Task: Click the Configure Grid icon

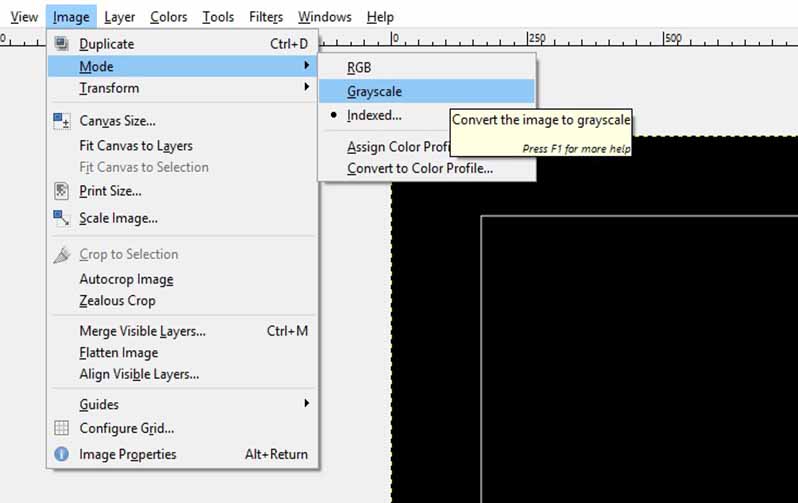Action: (62, 428)
